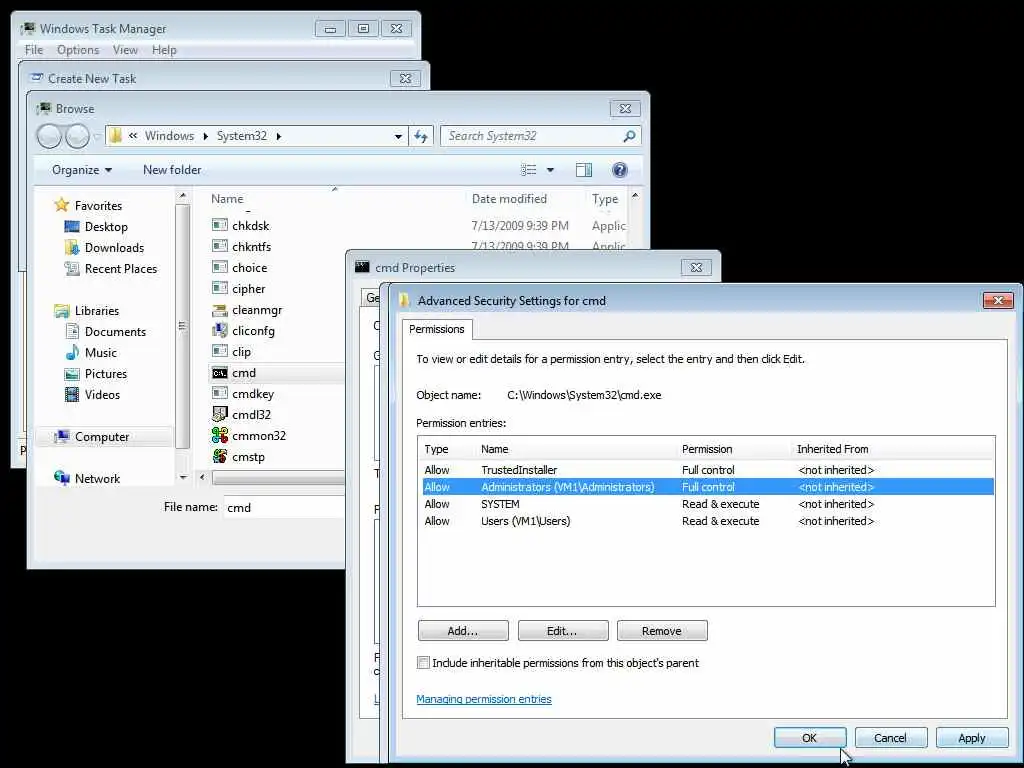Open the File menu in Task Manager
Screen dimensions: 1024x768
pos(34,50)
